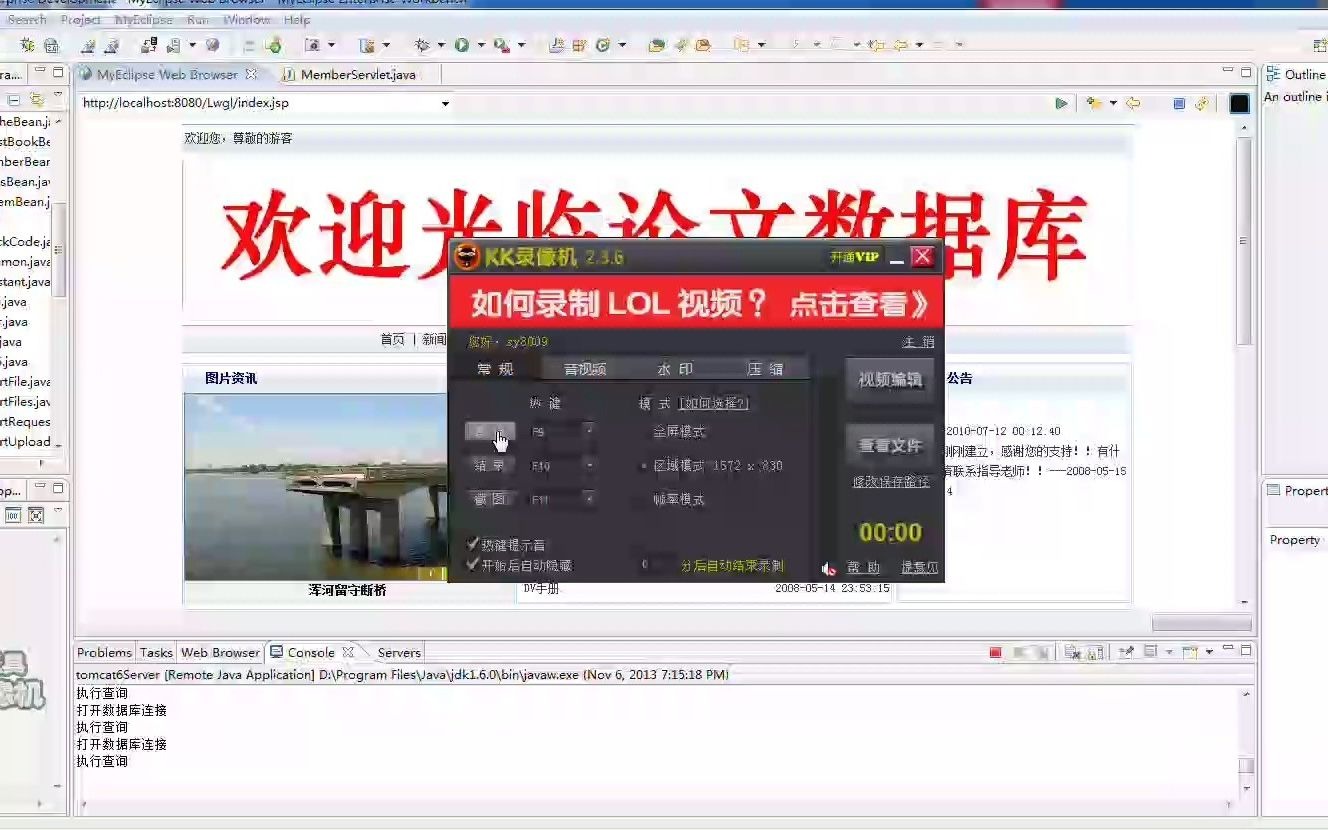Click the Outline view icon
Image resolution: width=1328 pixels, height=830 pixels.
(1274, 74)
